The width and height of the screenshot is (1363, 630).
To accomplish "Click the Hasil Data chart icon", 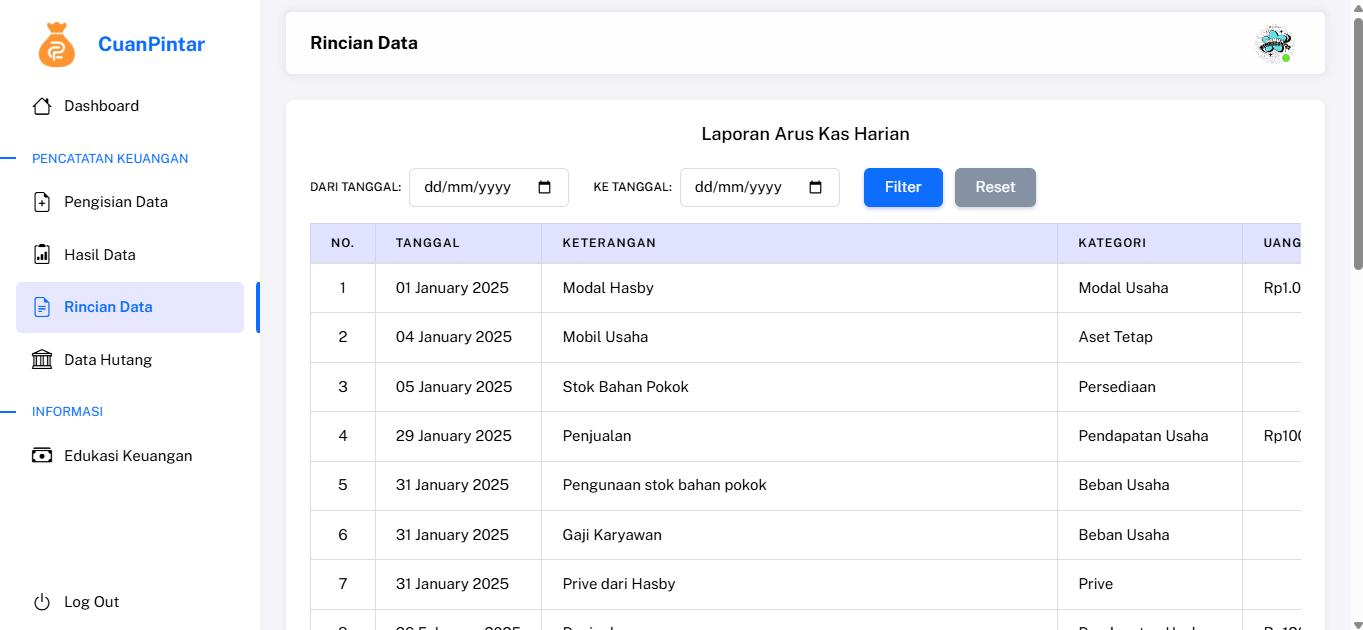I will (42, 254).
